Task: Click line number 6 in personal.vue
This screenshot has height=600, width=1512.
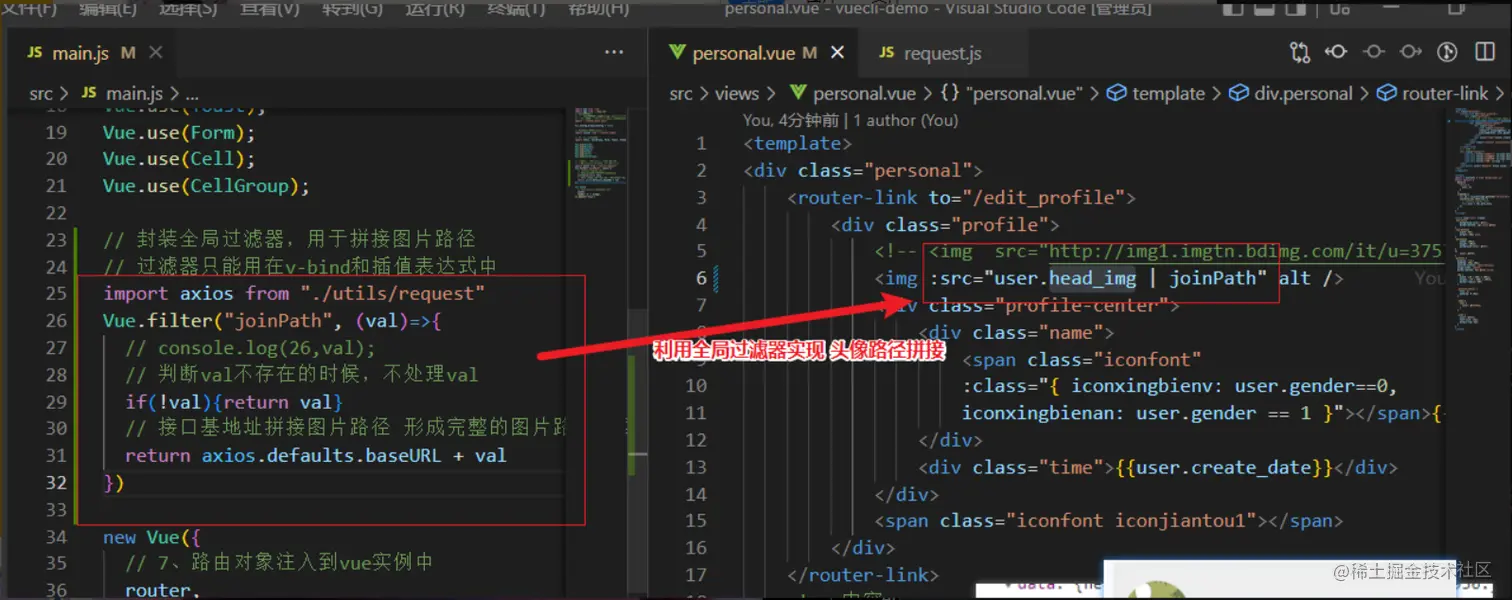Action: pos(702,278)
